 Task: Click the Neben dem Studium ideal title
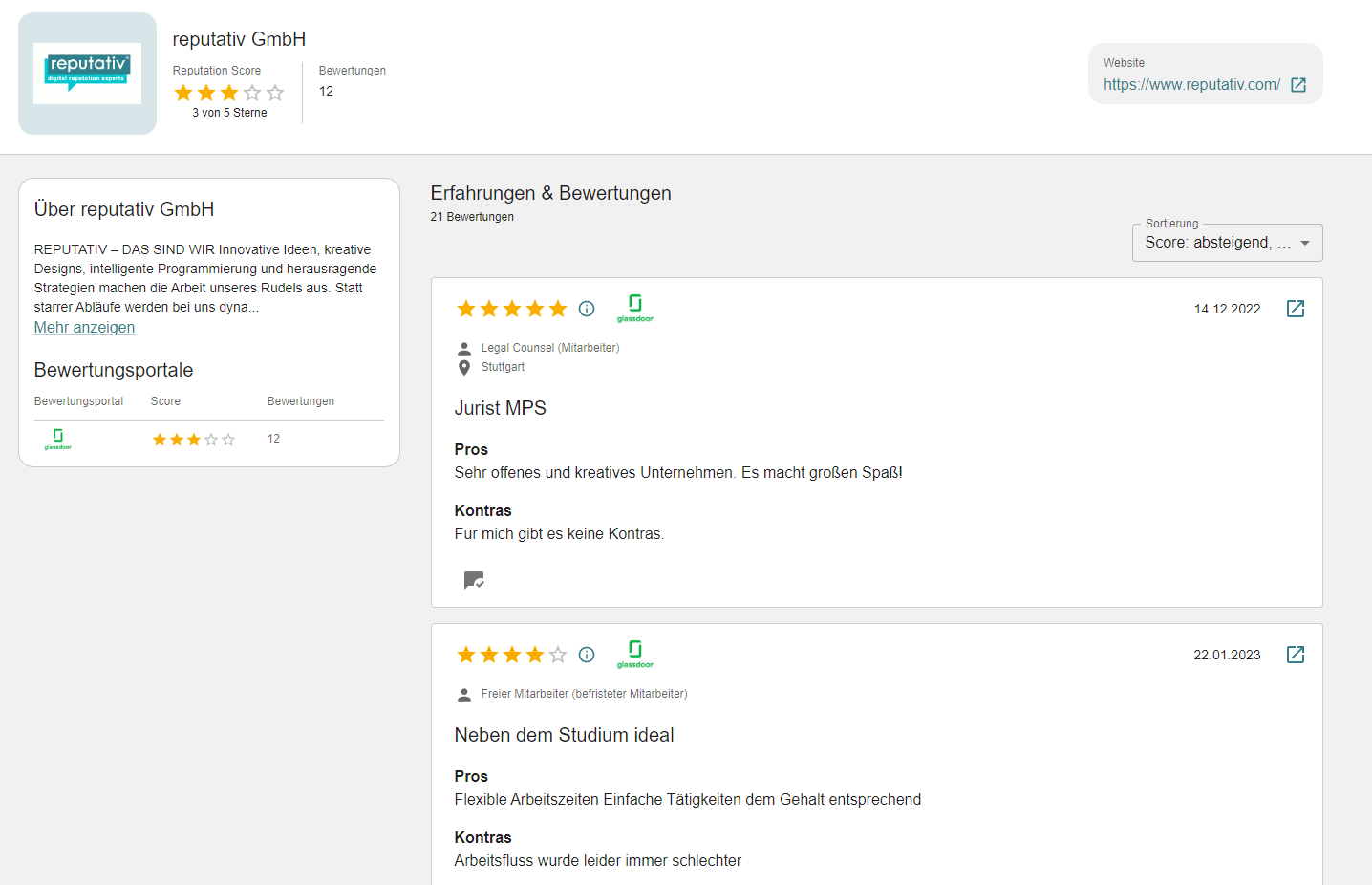pyautogui.click(x=564, y=735)
